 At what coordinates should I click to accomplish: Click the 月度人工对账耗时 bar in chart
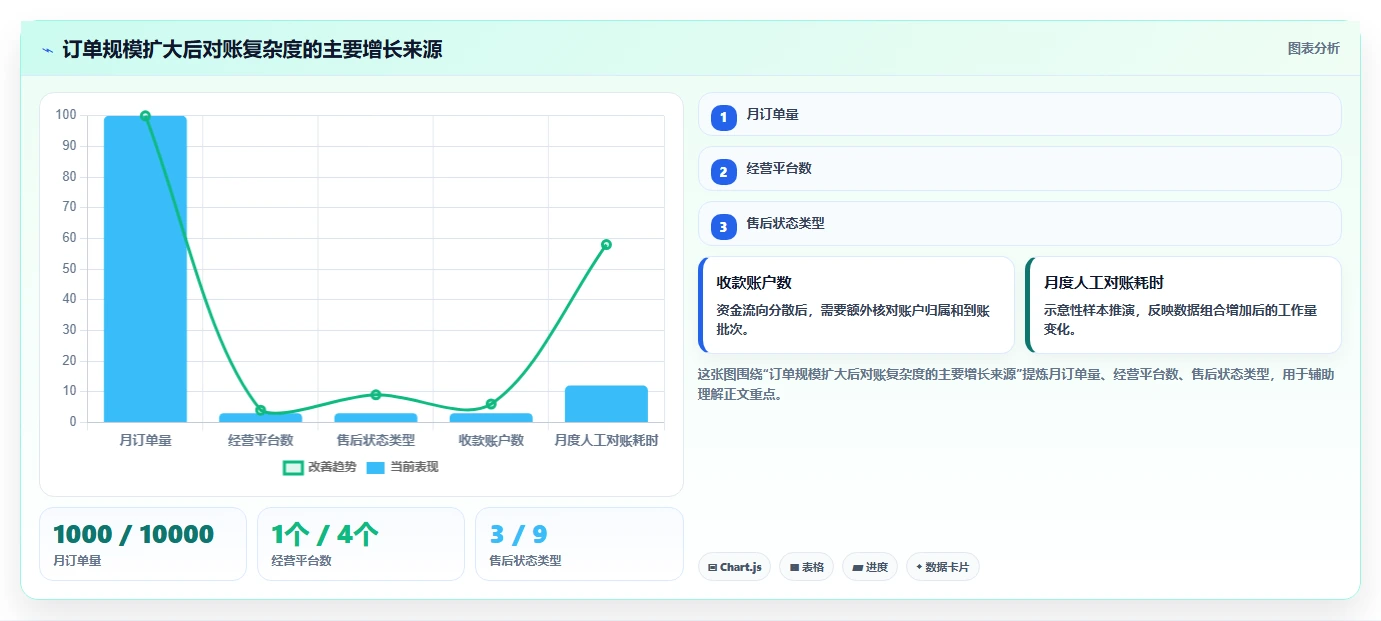606,404
